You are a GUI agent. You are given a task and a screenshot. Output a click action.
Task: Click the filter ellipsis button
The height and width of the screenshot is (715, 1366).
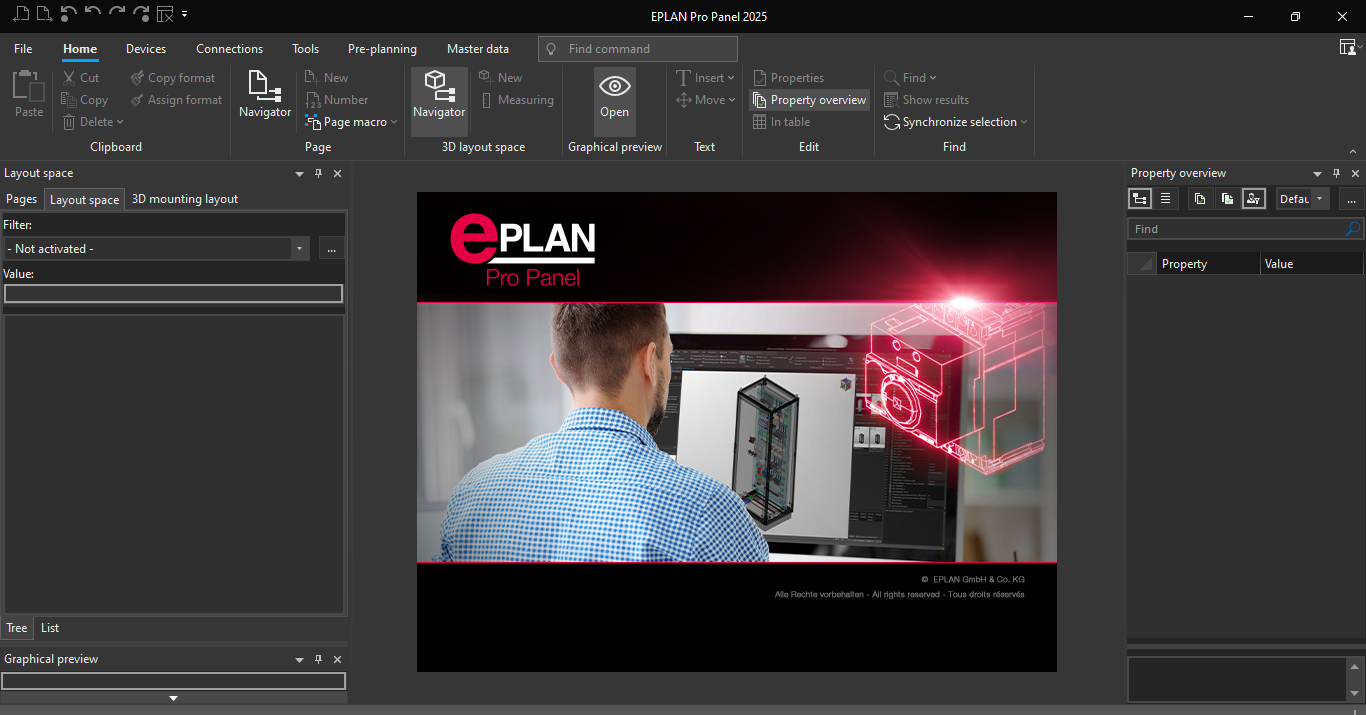click(331, 248)
